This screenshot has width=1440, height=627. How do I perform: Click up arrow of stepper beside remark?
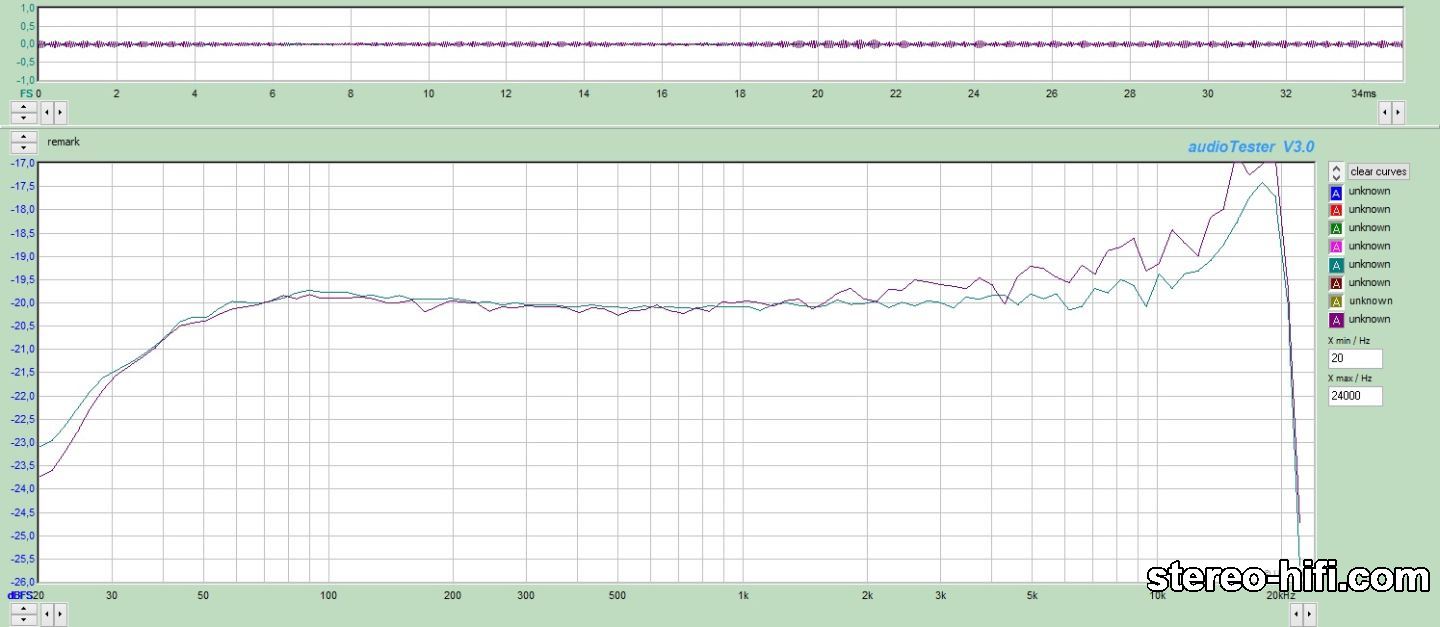coord(24,137)
